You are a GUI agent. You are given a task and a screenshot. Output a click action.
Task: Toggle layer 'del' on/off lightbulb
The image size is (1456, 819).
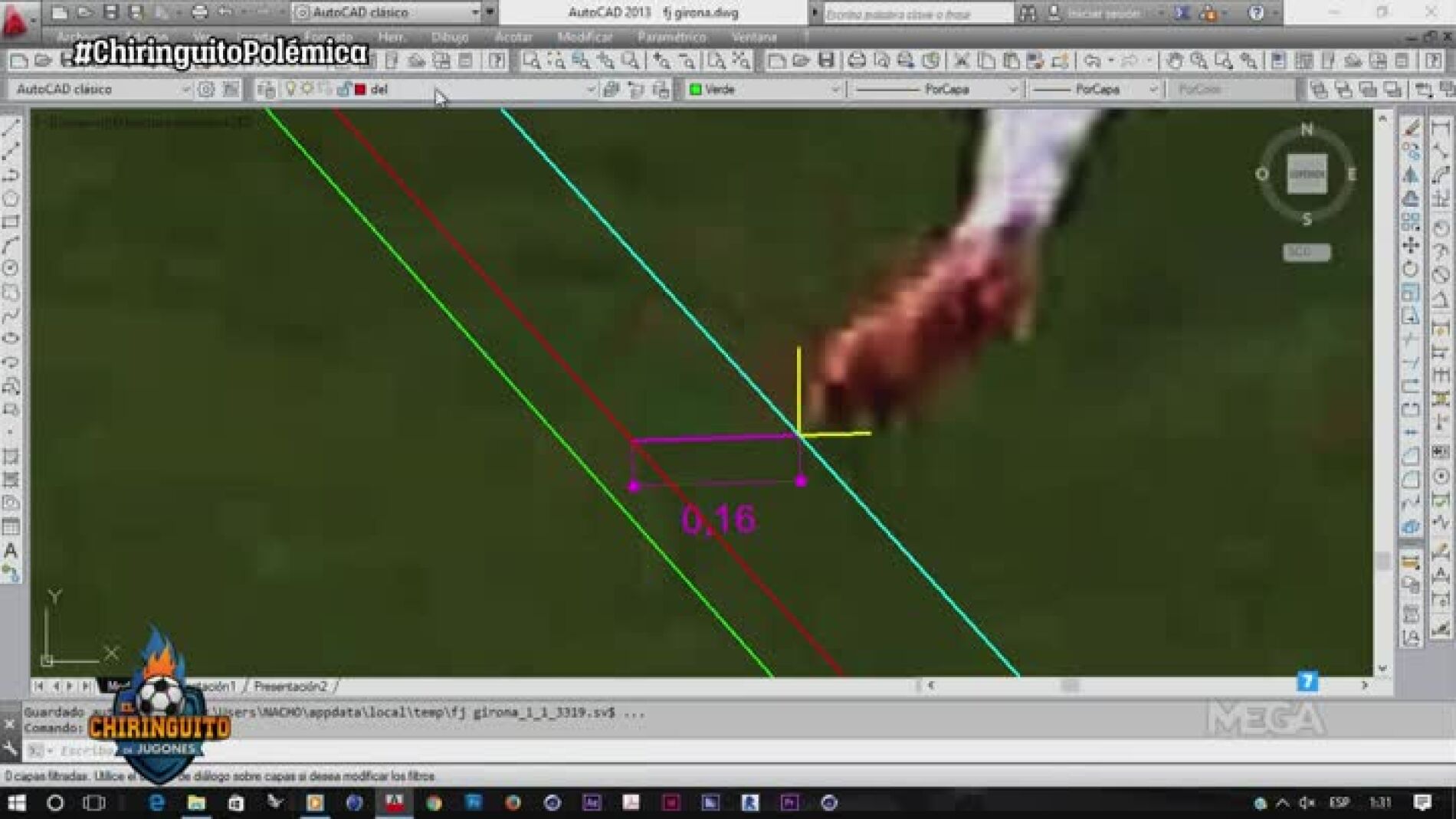[290, 90]
